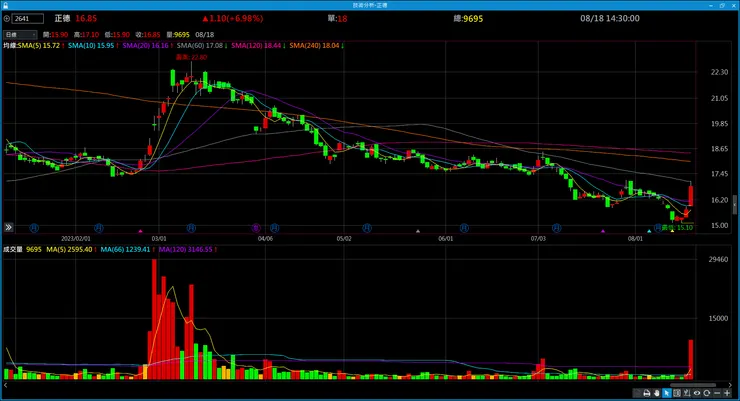This screenshot has height=401, width=740.
Task: Expand side panel with double-chevron button
Action: pos(8,227)
